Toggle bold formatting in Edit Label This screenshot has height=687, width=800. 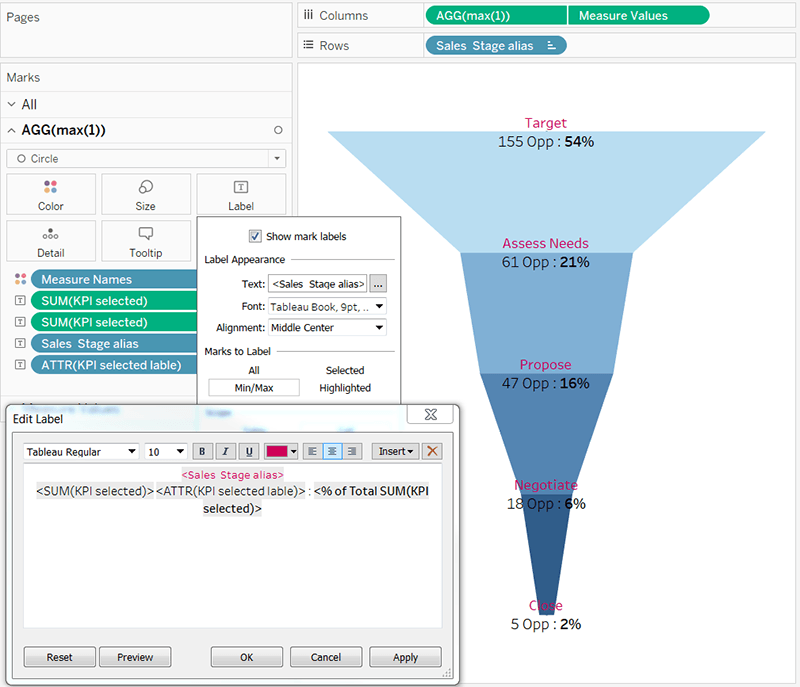pyautogui.click(x=203, y=451)
